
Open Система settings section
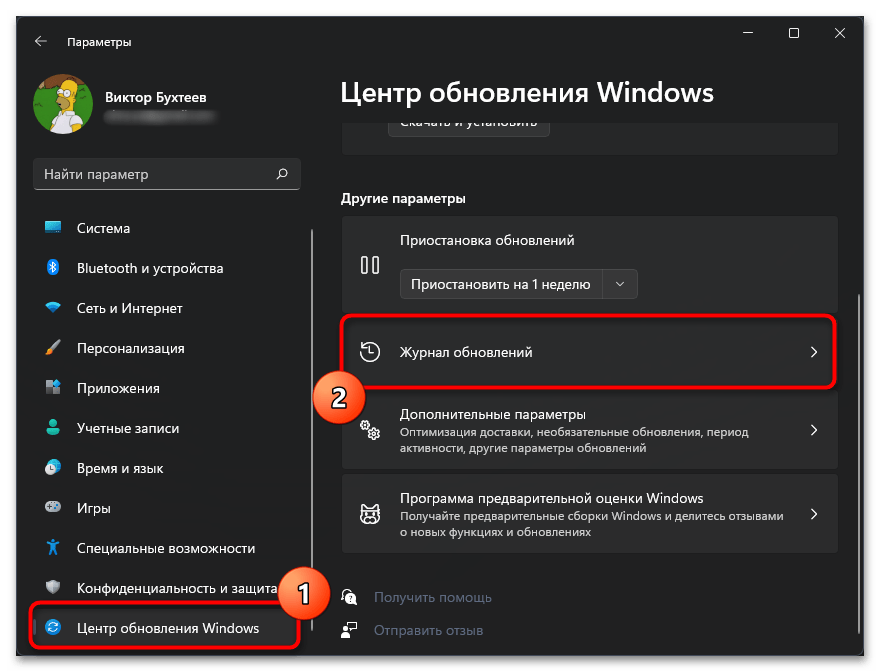pyautogui.click(x=103, y=228)
